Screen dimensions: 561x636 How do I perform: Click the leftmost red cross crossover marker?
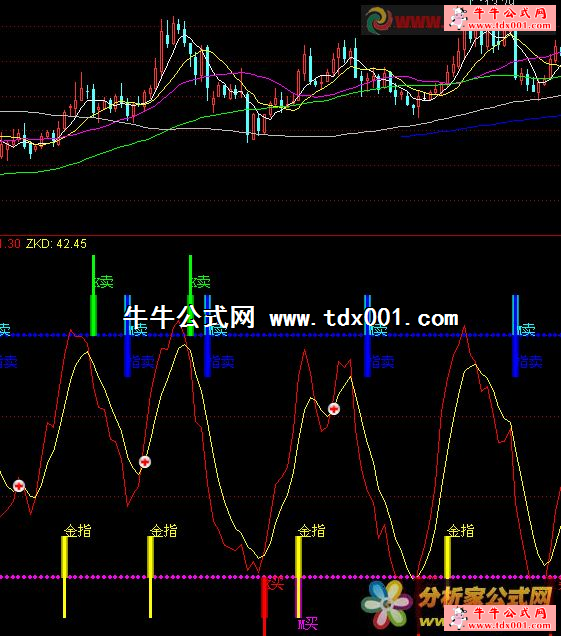(x=19, y=486)
